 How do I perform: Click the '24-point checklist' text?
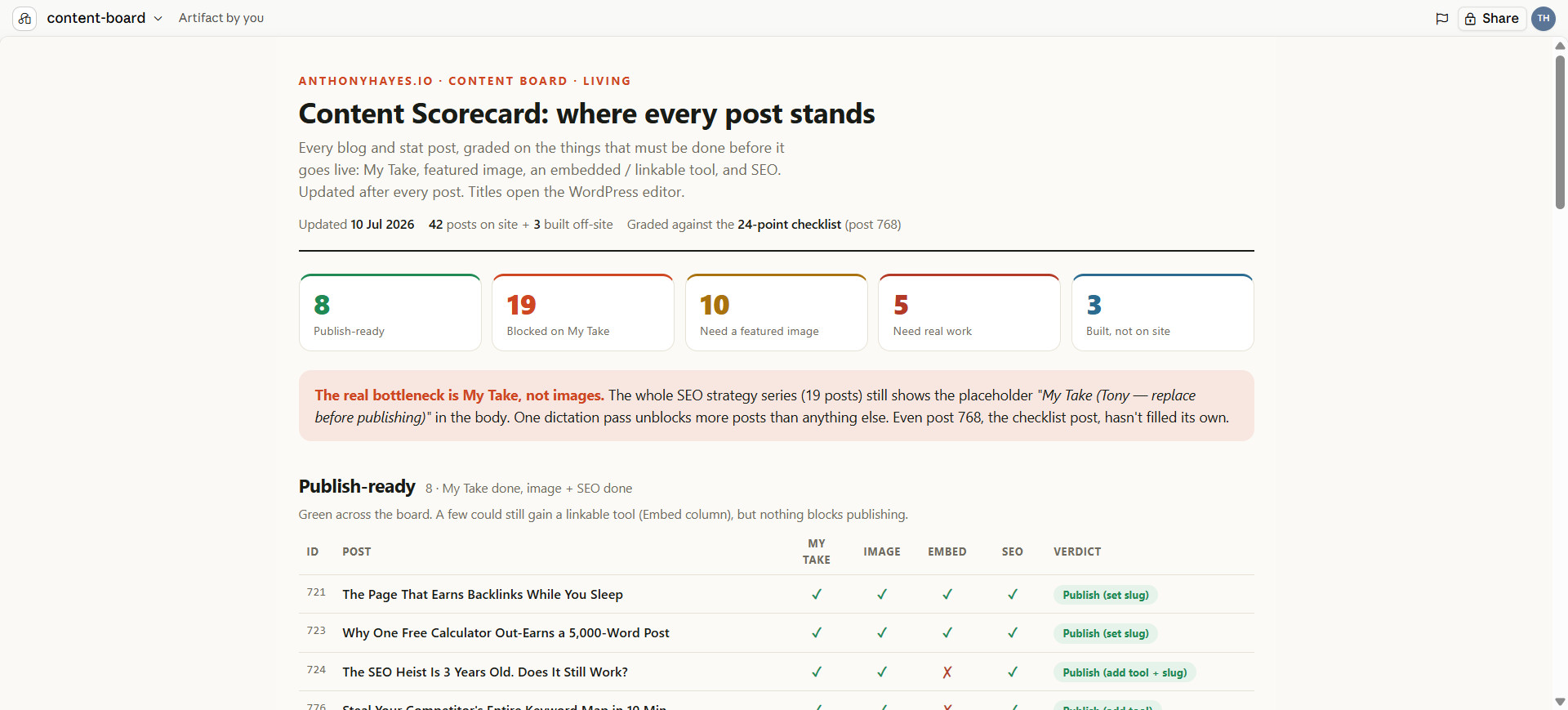pos(789,225)
